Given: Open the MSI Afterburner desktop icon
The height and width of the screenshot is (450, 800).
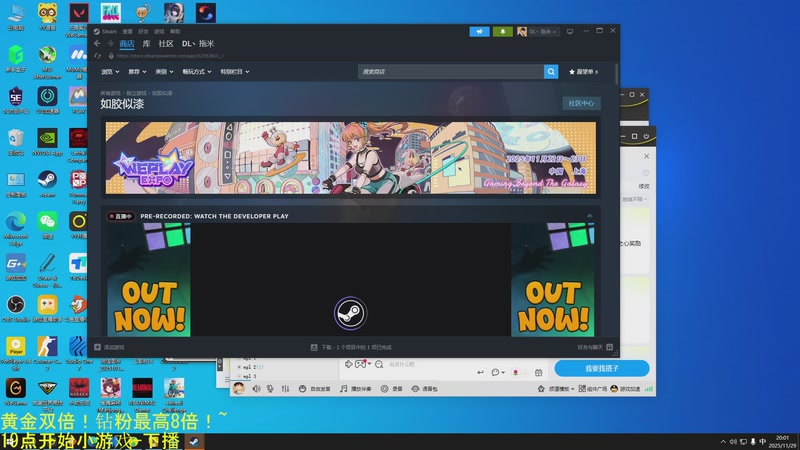Looking at the screenshot, I should 47,62.
